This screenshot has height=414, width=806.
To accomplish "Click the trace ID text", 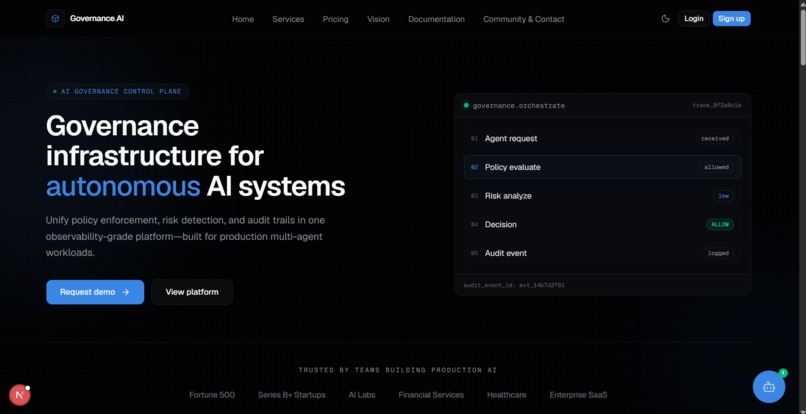I will coord(717,105).
